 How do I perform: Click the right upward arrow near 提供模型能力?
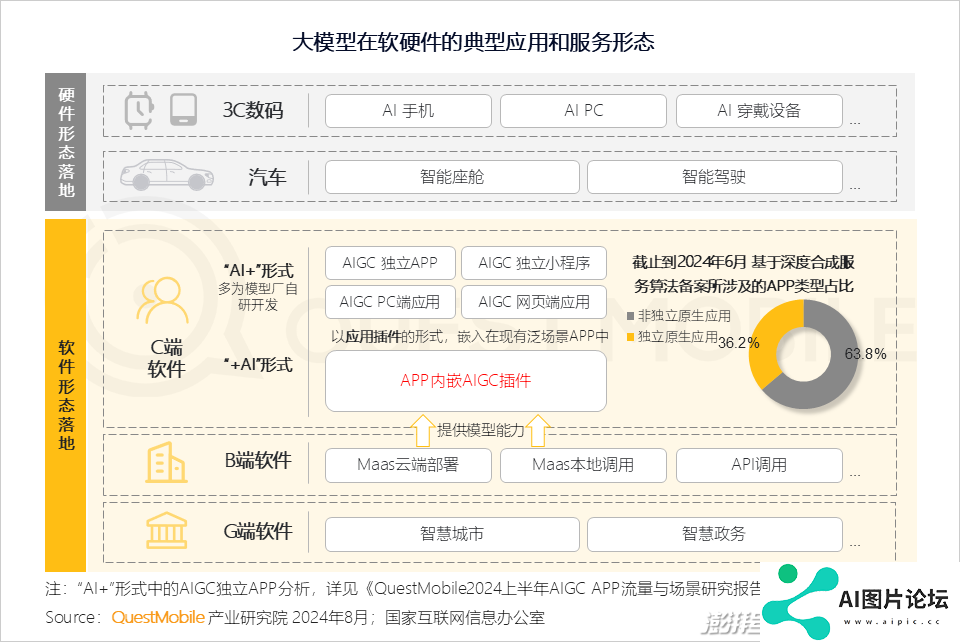pyautogui.click(x=538, y=430)
